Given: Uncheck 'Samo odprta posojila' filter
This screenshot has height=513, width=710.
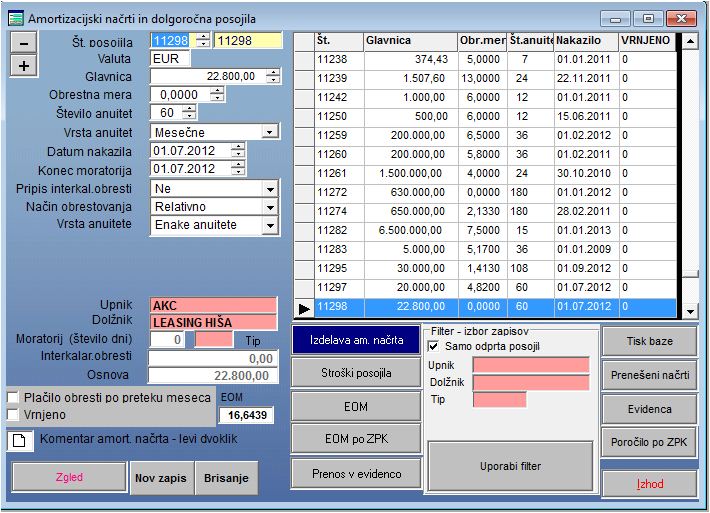Looking at the screenshot, I should click(434, 346).
